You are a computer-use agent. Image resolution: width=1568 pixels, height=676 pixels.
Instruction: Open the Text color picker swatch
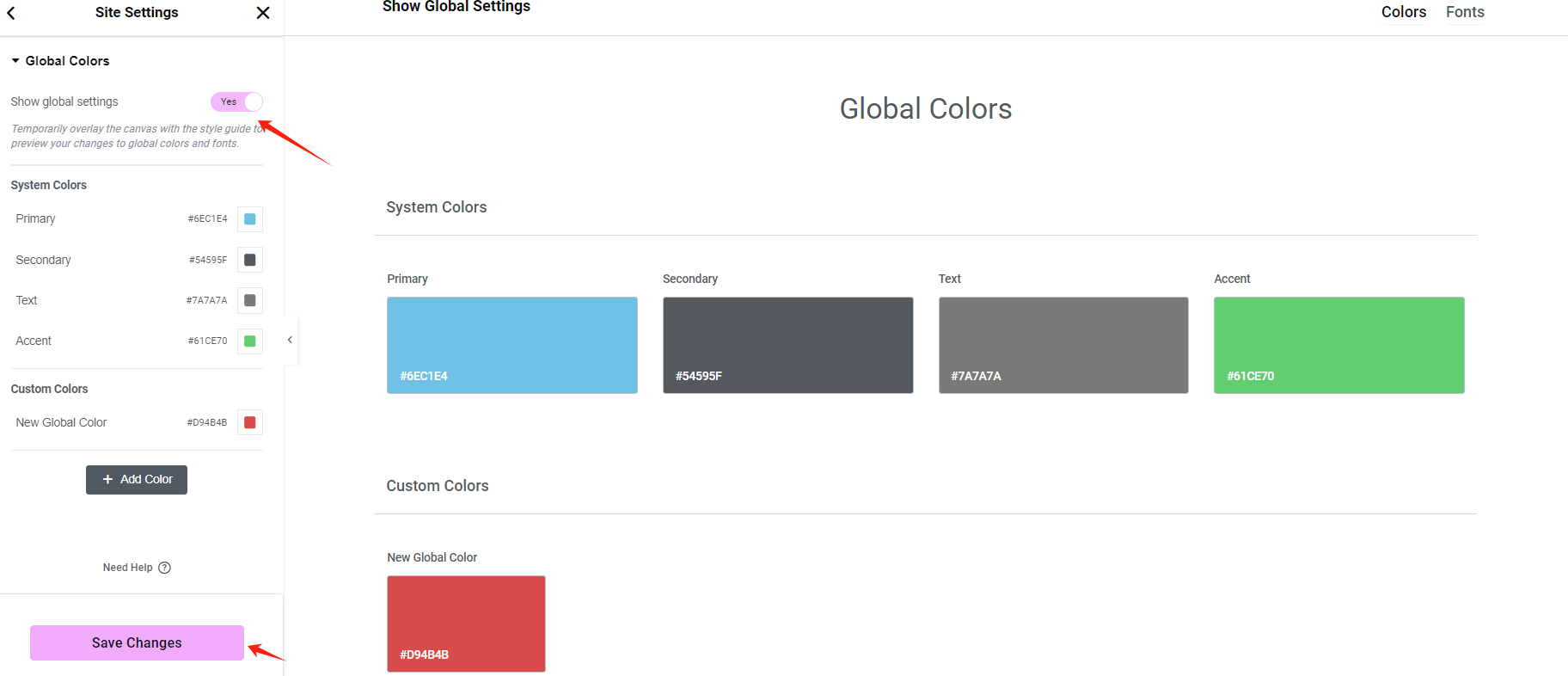tap(250, 300)
